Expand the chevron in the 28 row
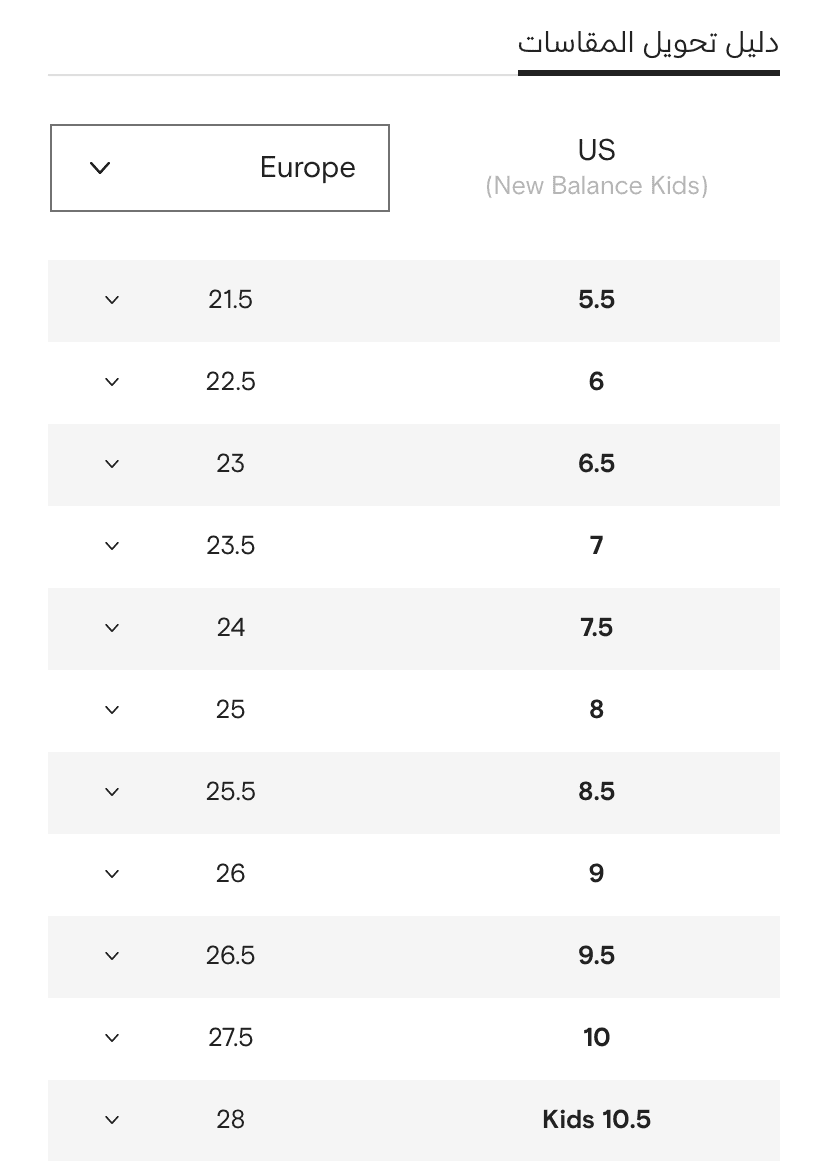Image resolution: width=828 pixels, height=1161 pixels. [x=112, y=1120]
